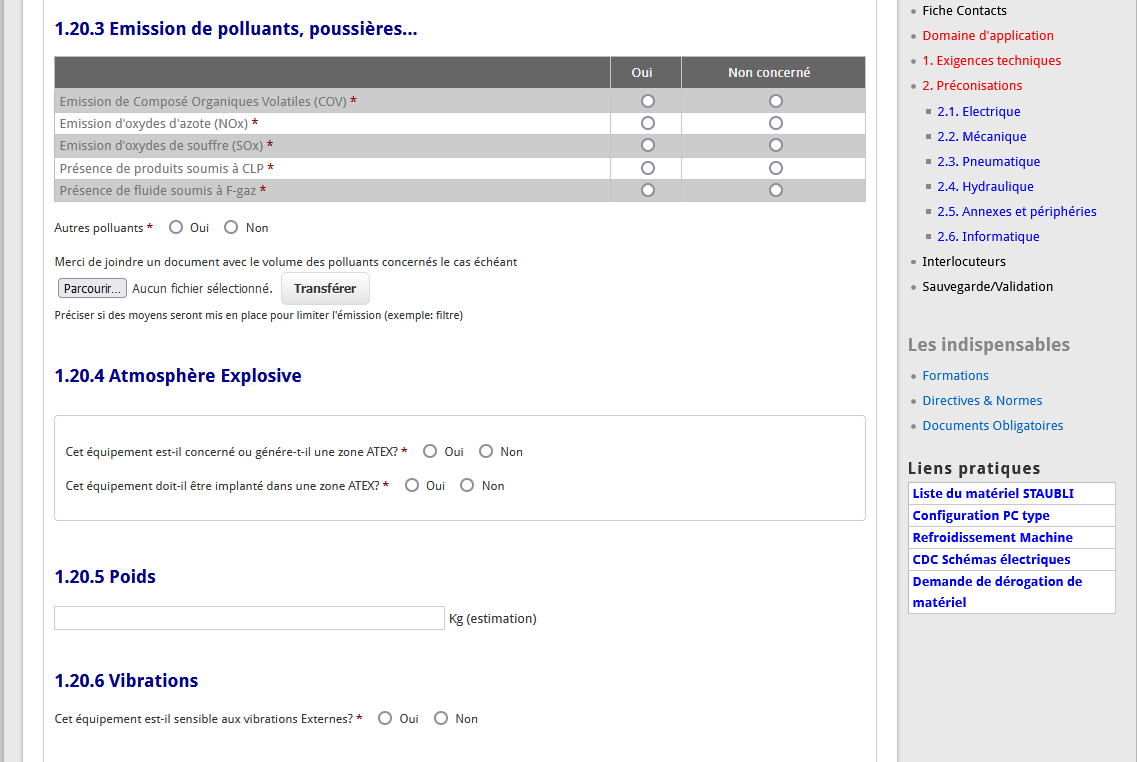Screen dimensions: 1137x762
Task: Select Non for sensible aux vibrations Externes
Action: 441,718
